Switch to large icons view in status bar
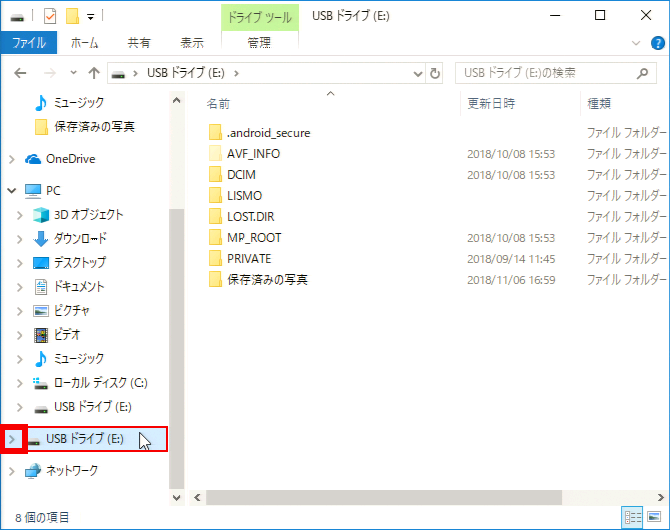Screen dimensions: 670x530 pyautogui.click(x=654, y=517)
